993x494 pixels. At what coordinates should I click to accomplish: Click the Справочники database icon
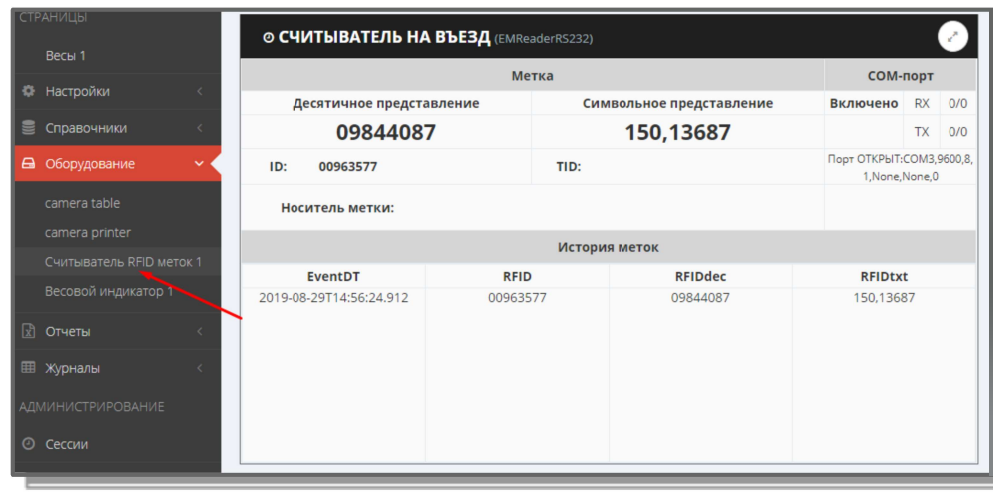[x=28, y=128]
